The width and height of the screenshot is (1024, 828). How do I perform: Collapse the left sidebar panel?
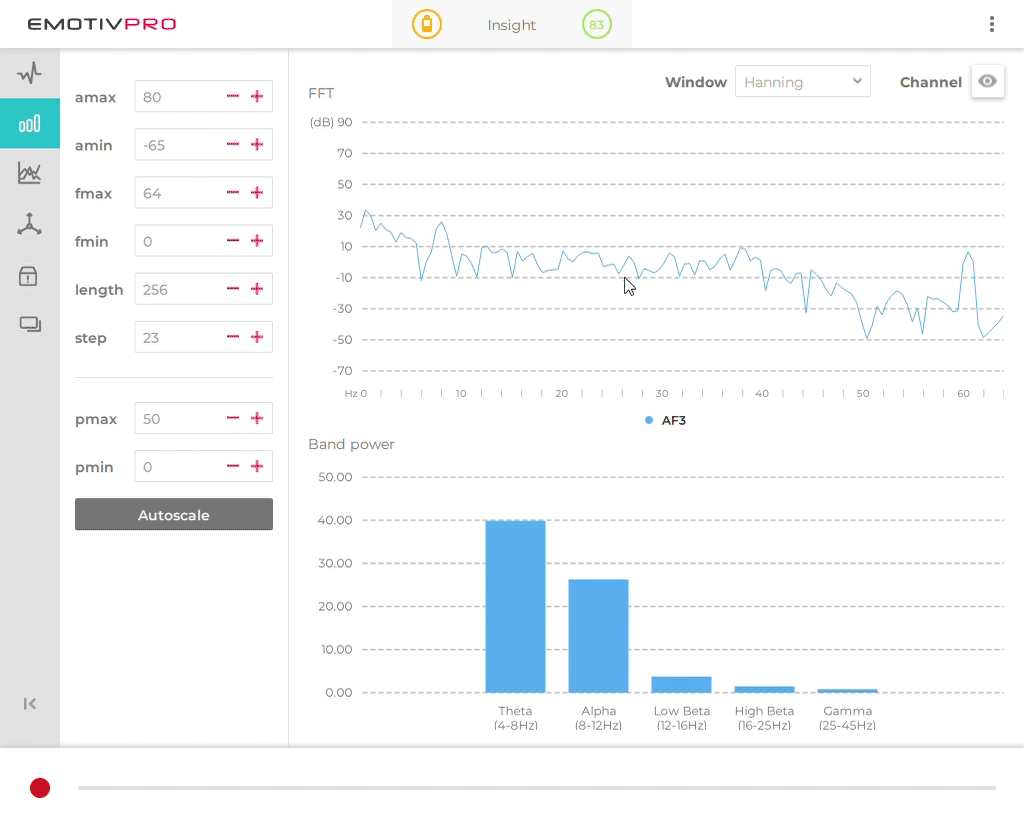coord(30,704)
